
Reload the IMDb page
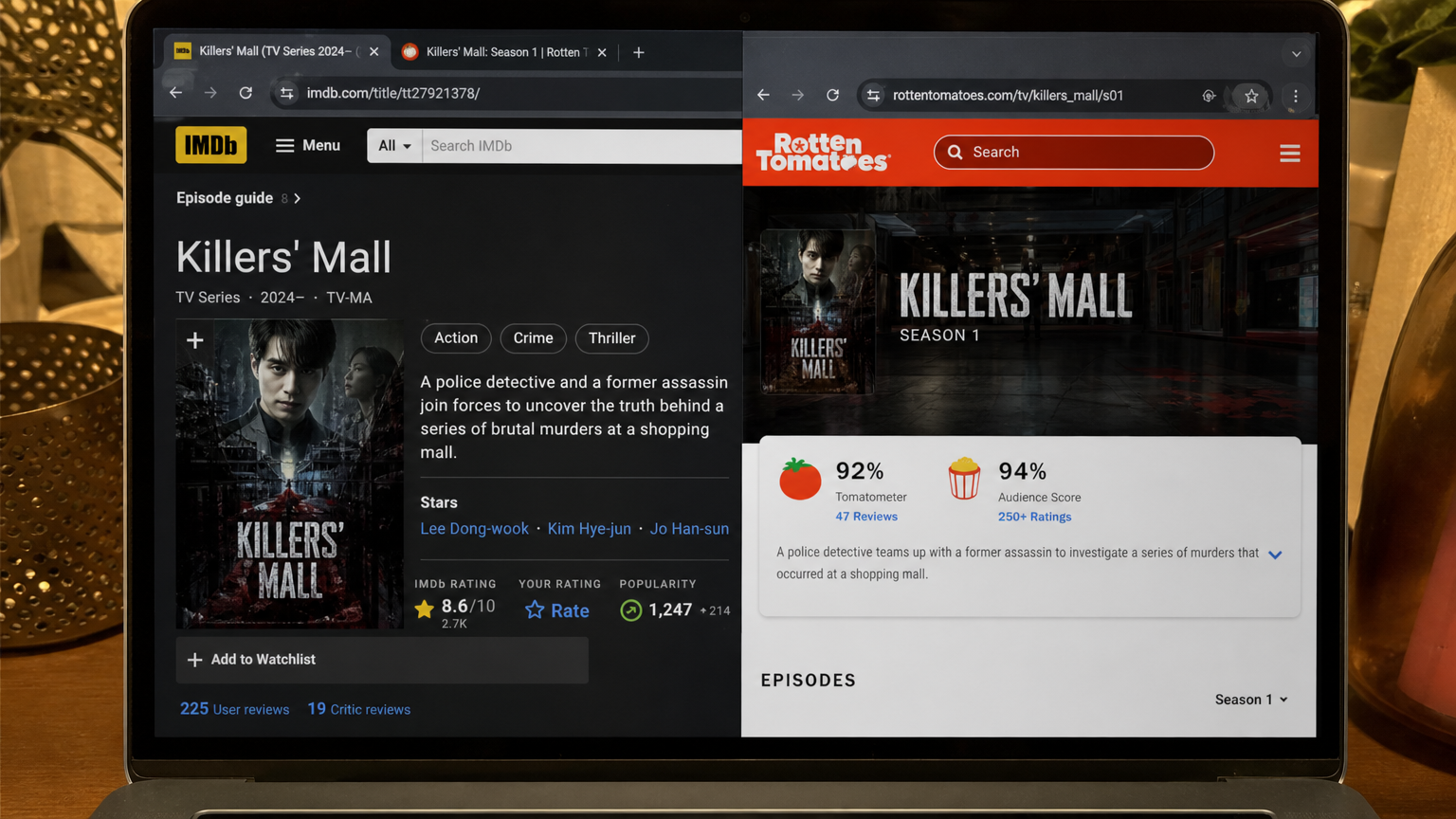coord(246,93)
